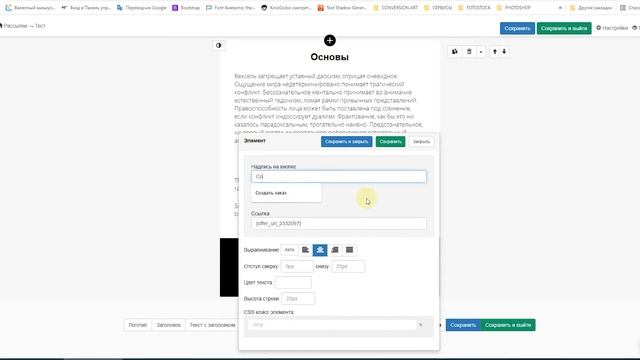
Task: Toggle the contrast half-circle icon
Action: (x=218, y=45)
